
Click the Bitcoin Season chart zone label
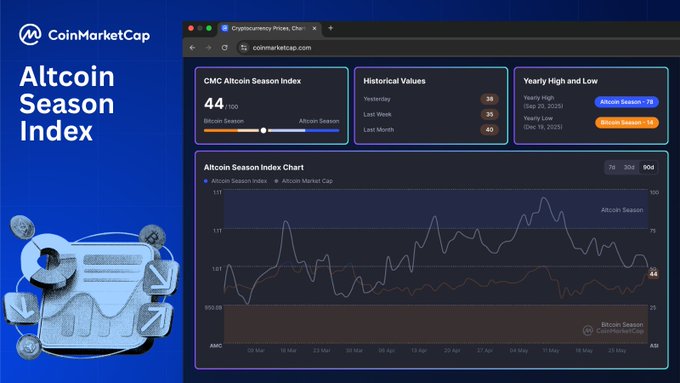pyautogui.click(x=622, y=324)
